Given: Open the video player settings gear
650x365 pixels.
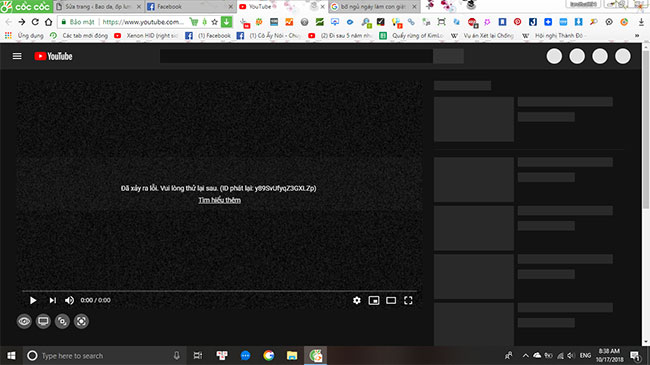Looking at the screenshot, I should pyautogui.click(x=357, y=300).
